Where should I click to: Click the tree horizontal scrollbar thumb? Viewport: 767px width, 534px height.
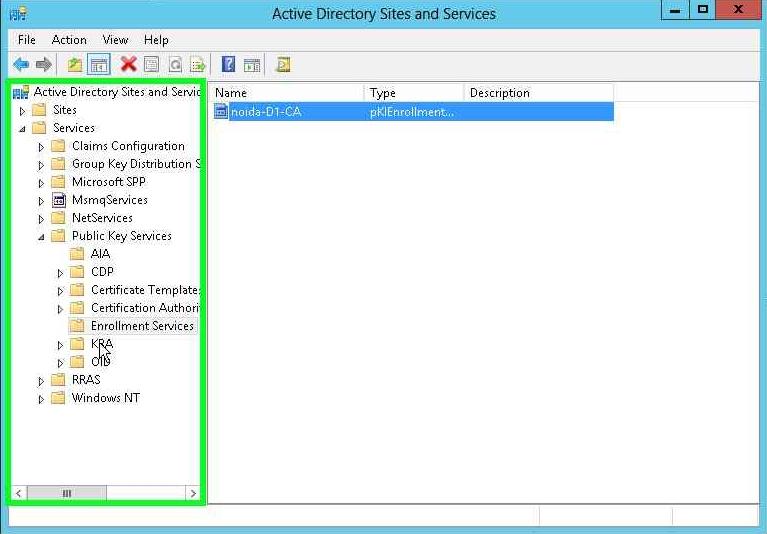point(67,493)
